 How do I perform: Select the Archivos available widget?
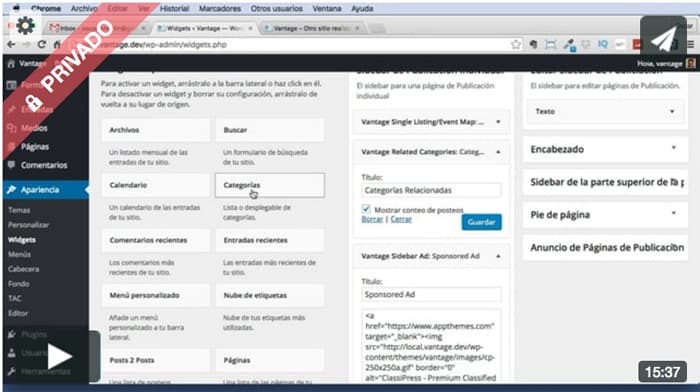[x=155, y=130]
